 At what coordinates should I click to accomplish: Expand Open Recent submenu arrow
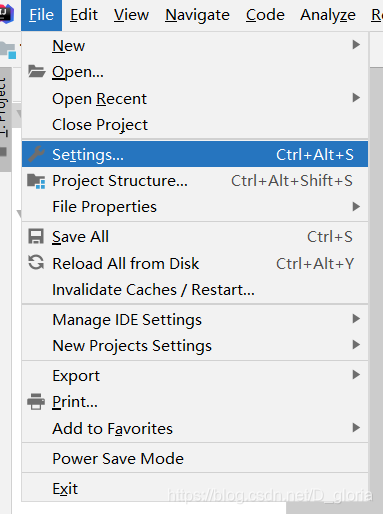click(x=356, y=98)
